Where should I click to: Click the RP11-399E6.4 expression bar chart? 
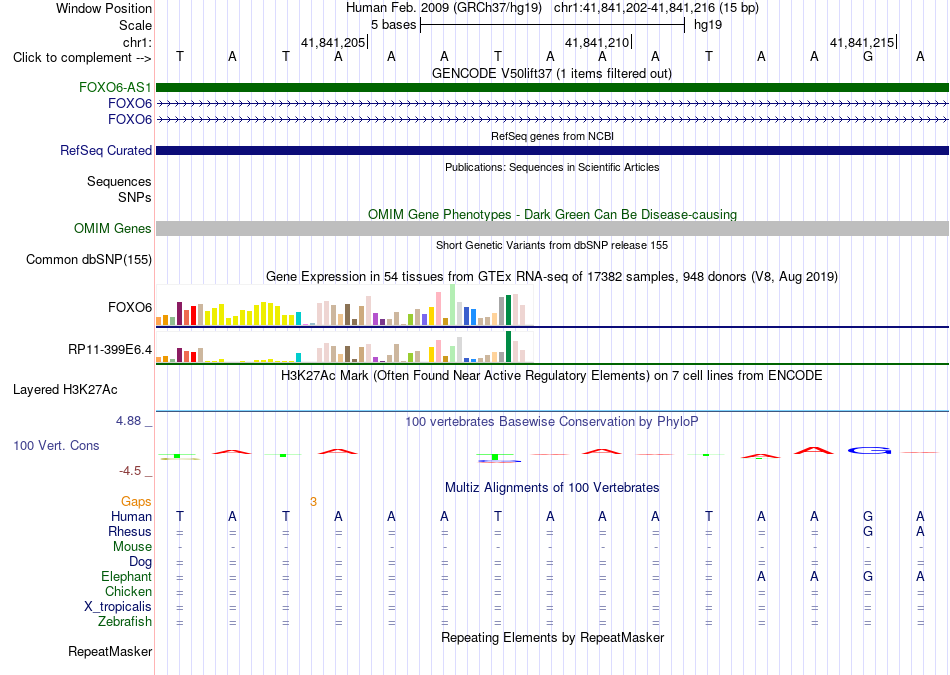344,347
